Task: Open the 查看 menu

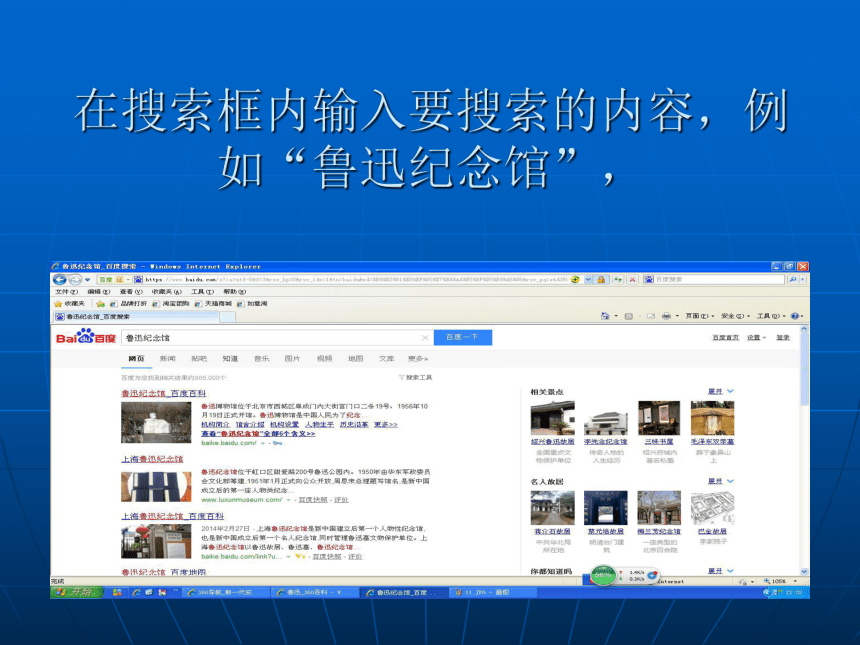Action: 131,292
